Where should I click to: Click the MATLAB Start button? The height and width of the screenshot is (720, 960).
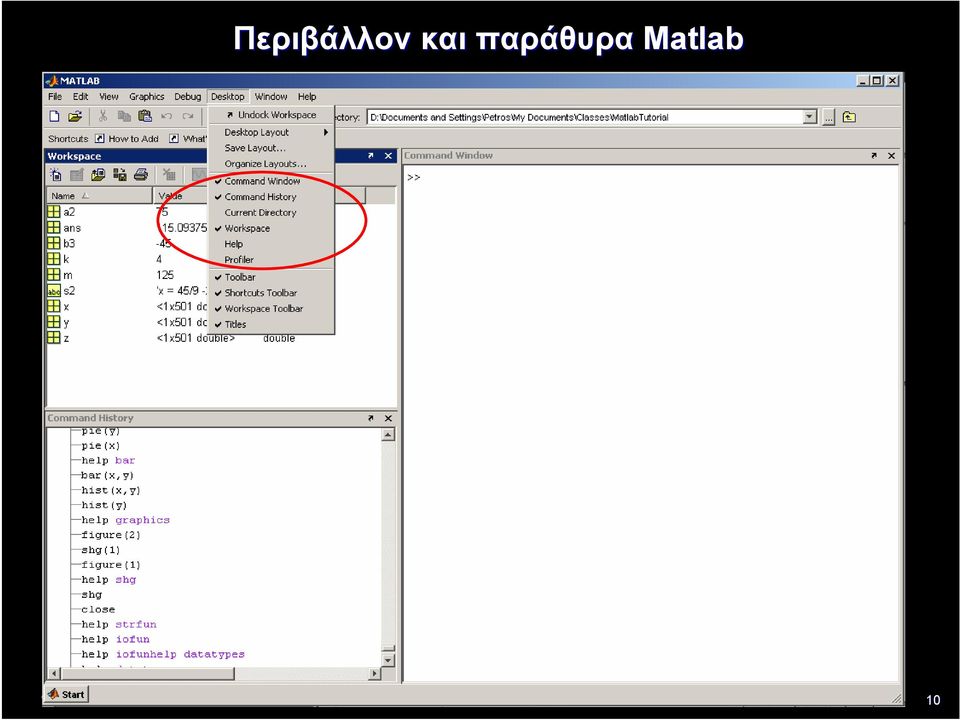[x=67, y=694]
